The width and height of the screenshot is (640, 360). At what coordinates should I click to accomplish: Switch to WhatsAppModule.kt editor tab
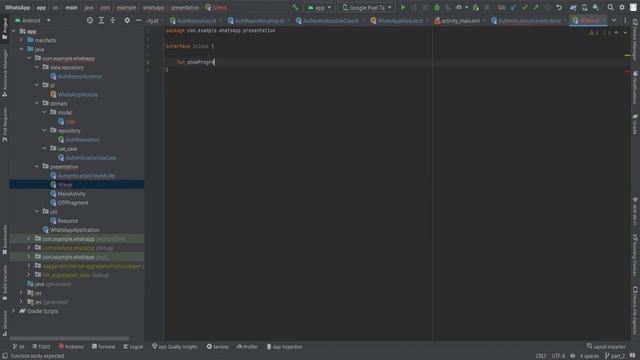399,20
